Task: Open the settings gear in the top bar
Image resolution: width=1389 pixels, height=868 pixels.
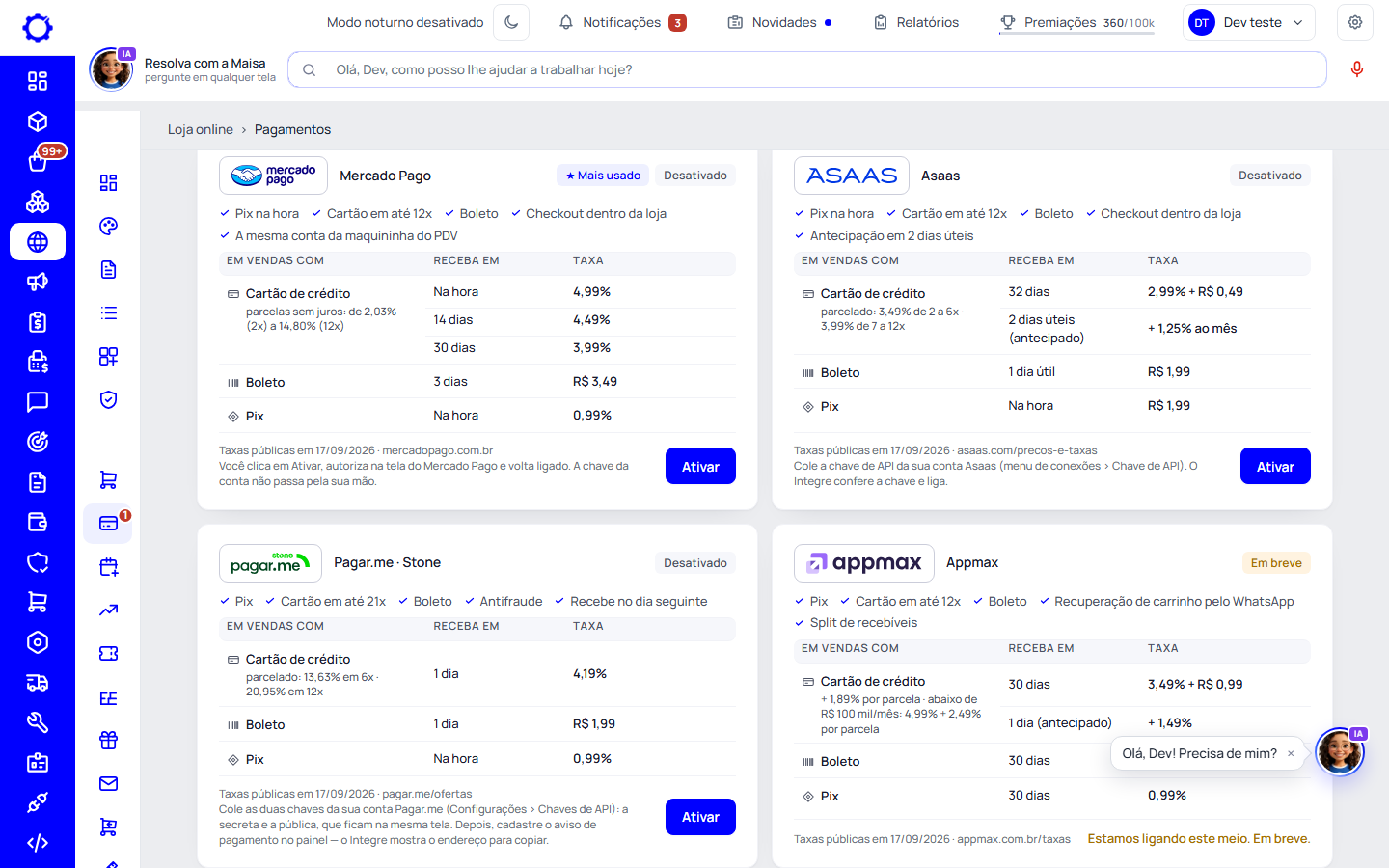Action: click(x=1355, y=22)
